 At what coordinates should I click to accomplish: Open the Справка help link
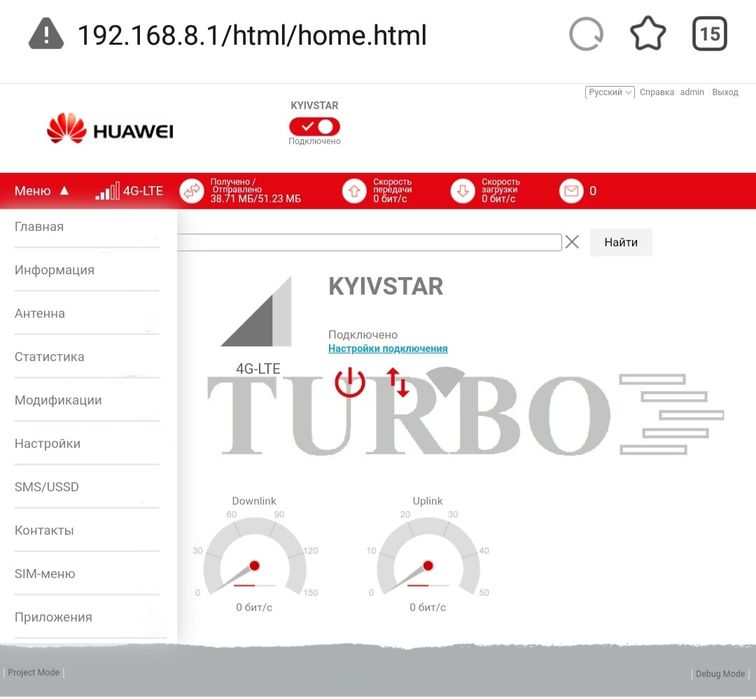[657, 92]
